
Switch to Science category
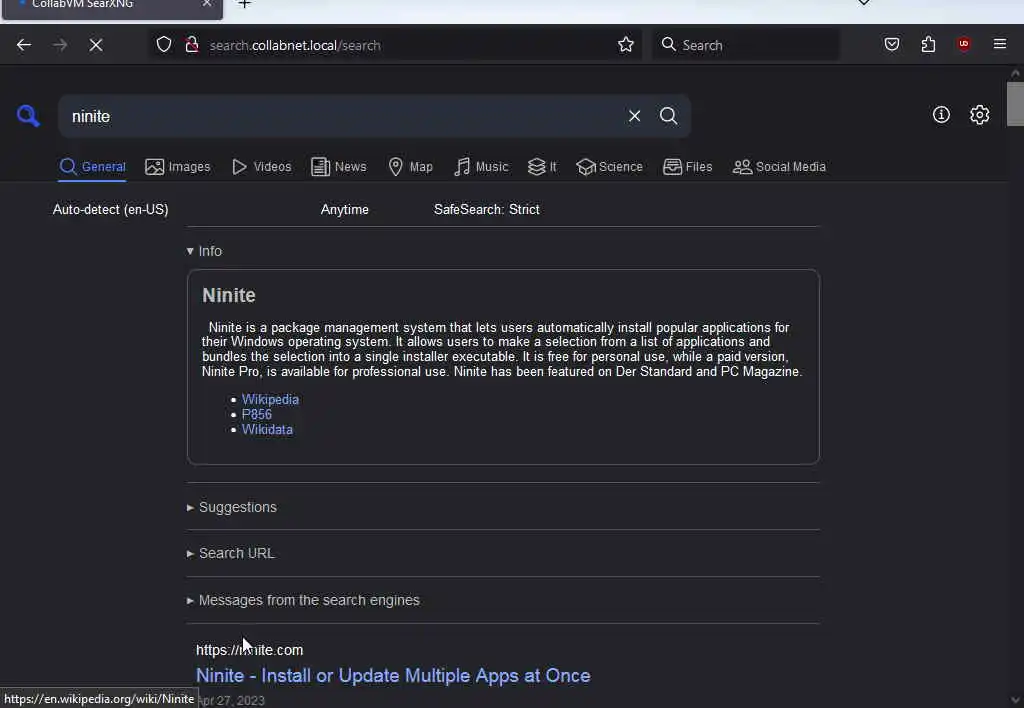[609, 167]
